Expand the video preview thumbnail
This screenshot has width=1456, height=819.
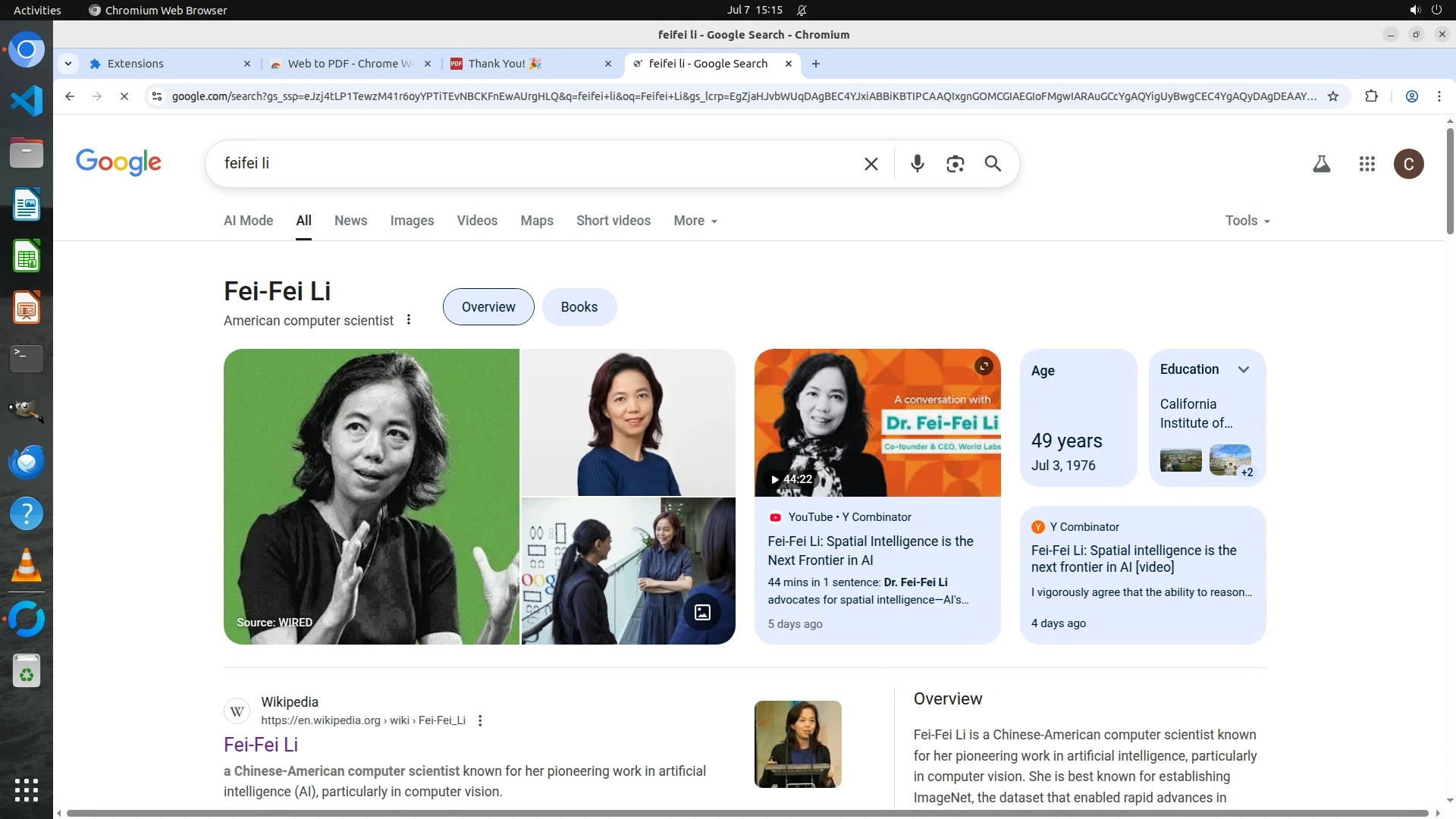tap(984, 366)
